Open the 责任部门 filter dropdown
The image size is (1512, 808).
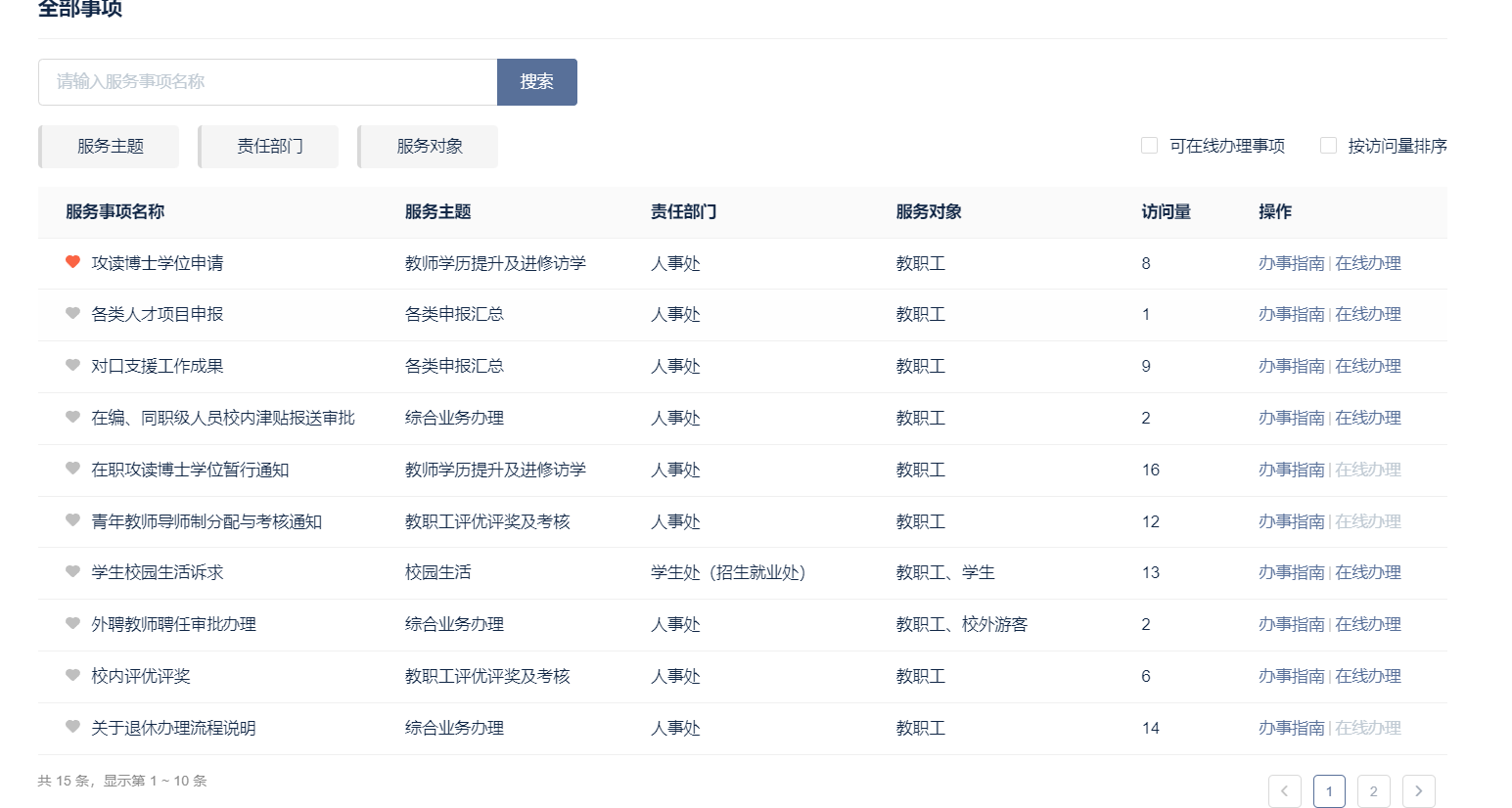269,147
